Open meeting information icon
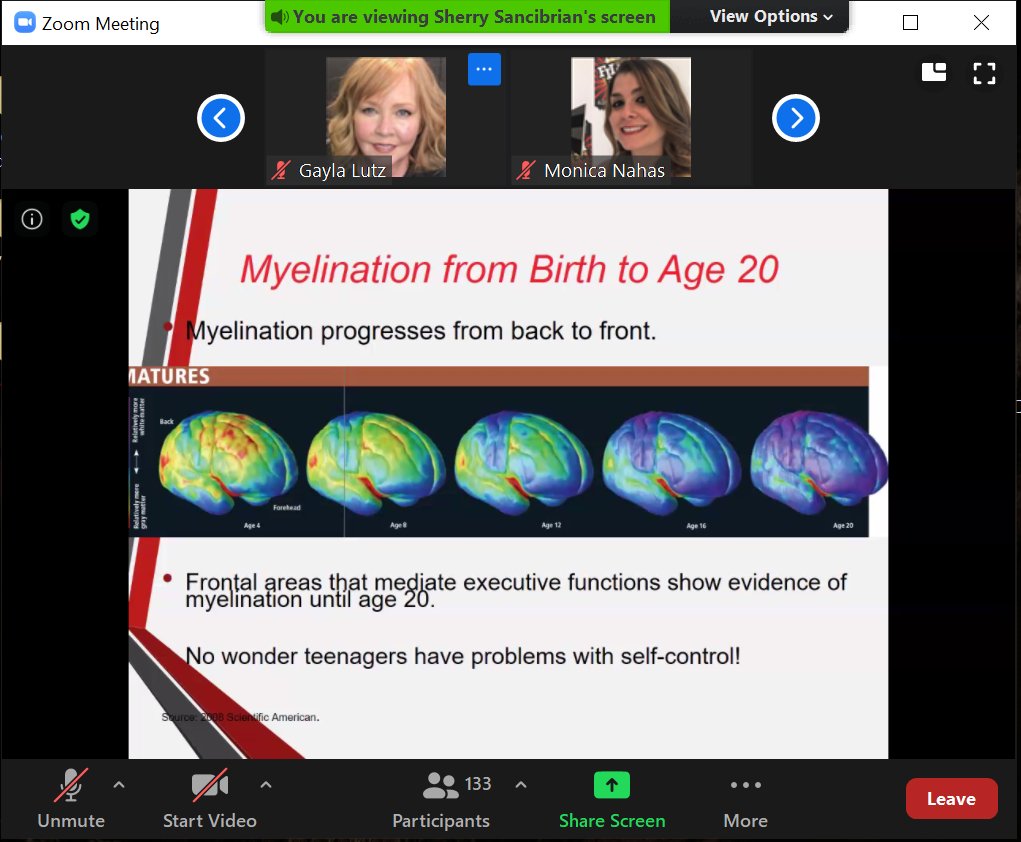Viewport: 1021px width, 842px height. tap(32, 219)
